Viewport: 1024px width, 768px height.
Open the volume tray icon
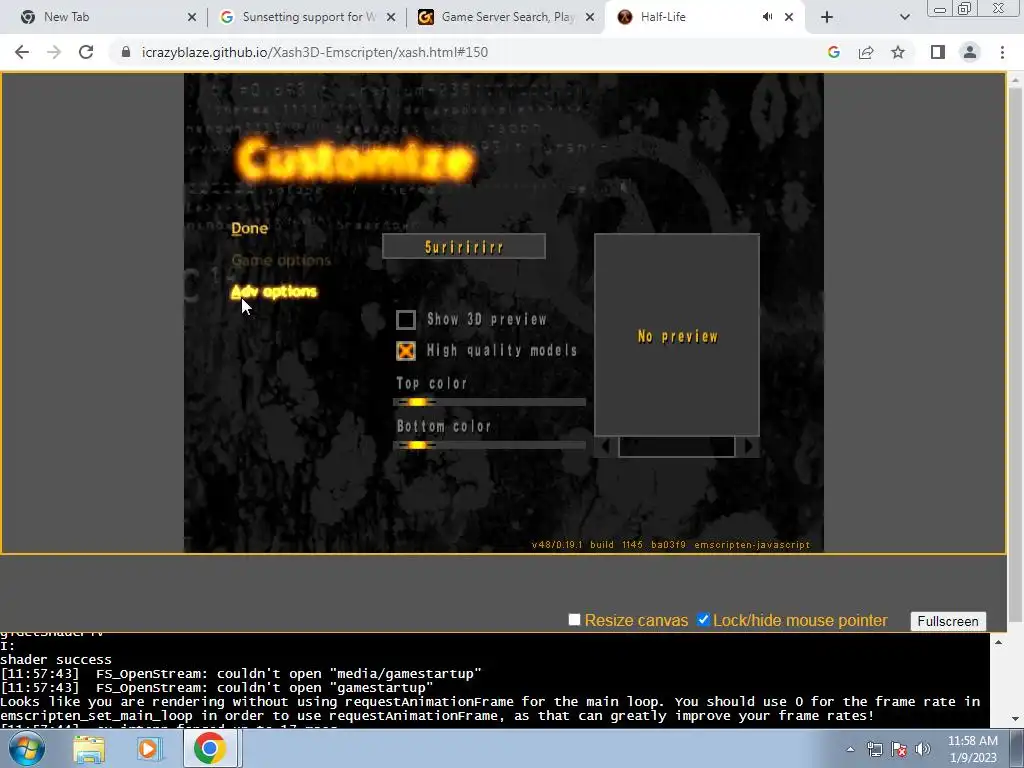[923, 749]
